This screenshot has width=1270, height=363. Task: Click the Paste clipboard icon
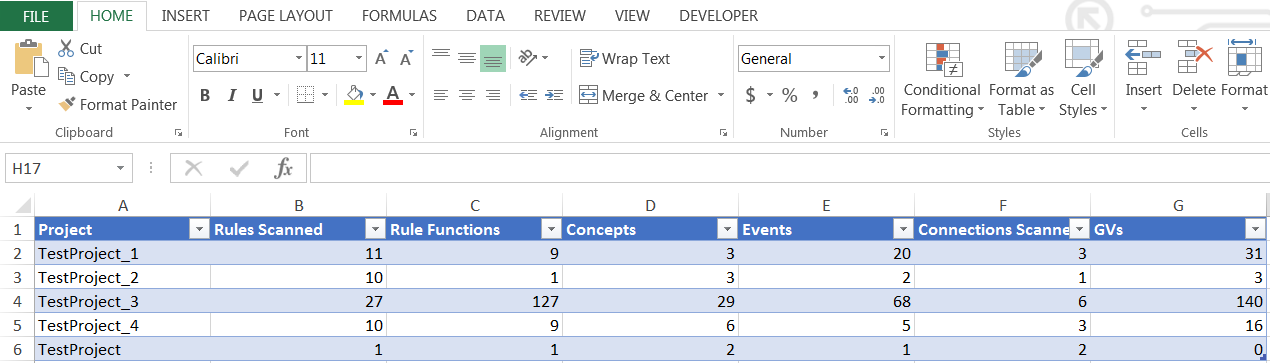tap(28, 57)
